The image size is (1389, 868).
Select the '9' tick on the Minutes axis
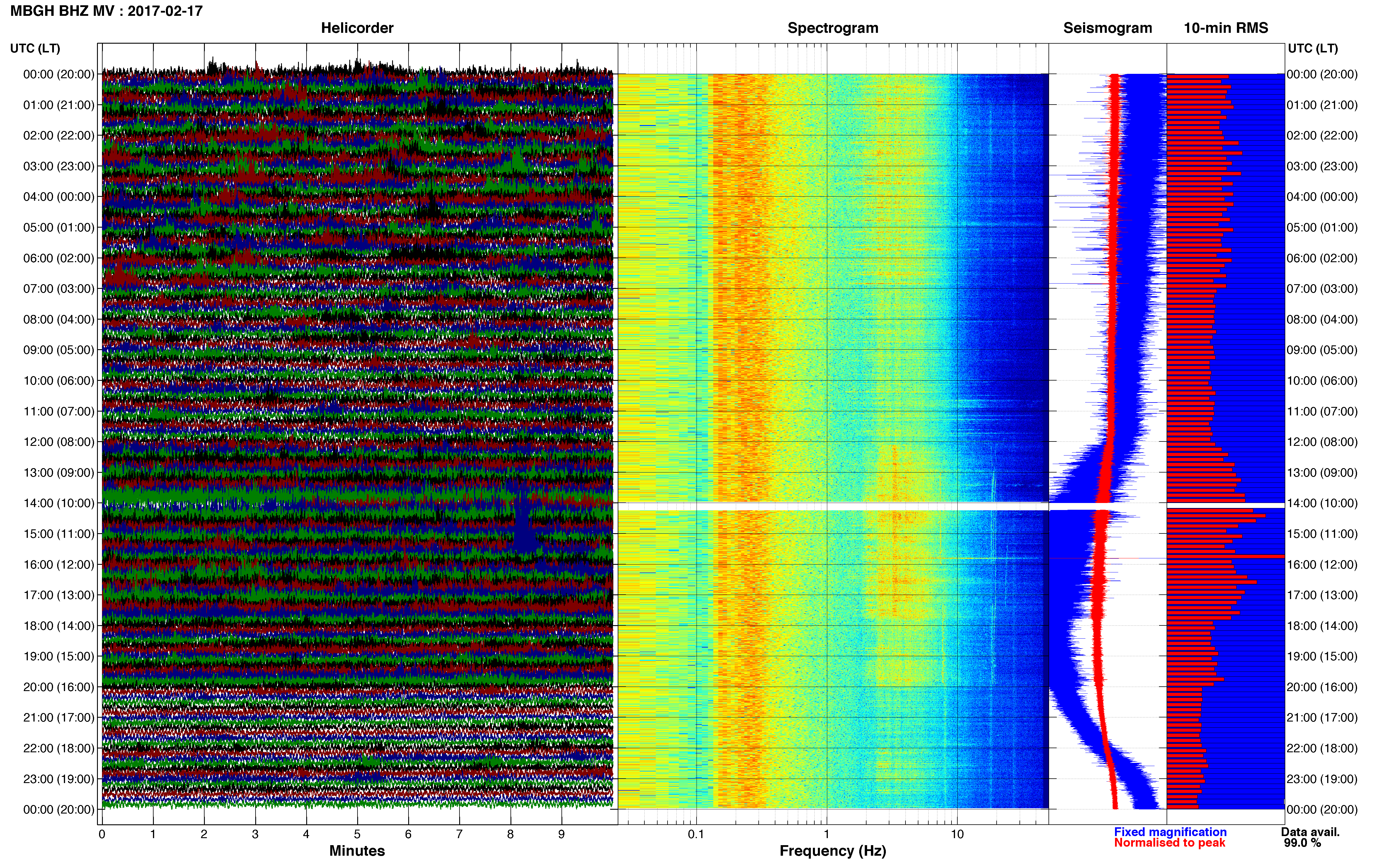coord(561,835)
